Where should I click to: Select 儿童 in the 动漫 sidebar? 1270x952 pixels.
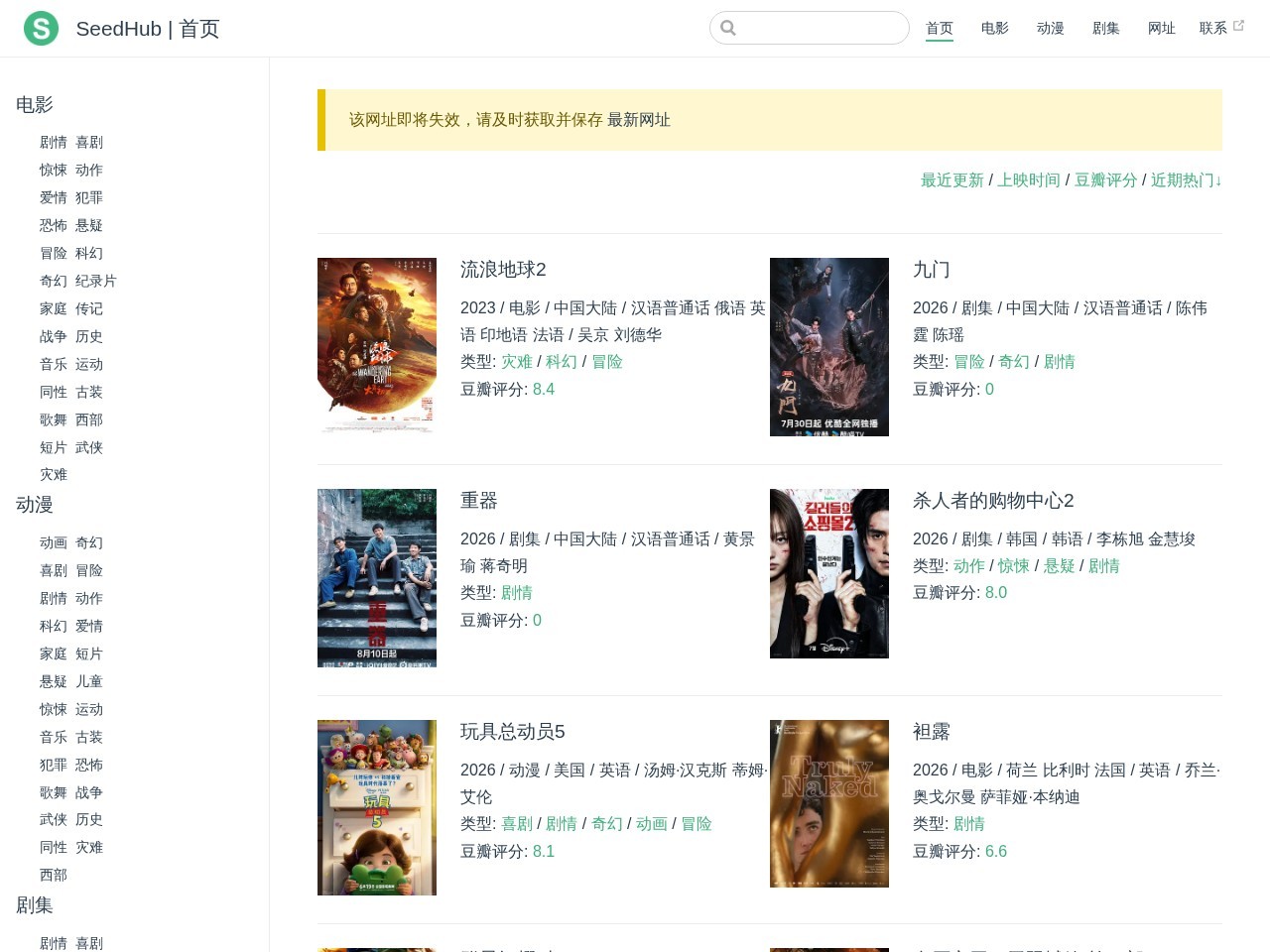point(89,682)
